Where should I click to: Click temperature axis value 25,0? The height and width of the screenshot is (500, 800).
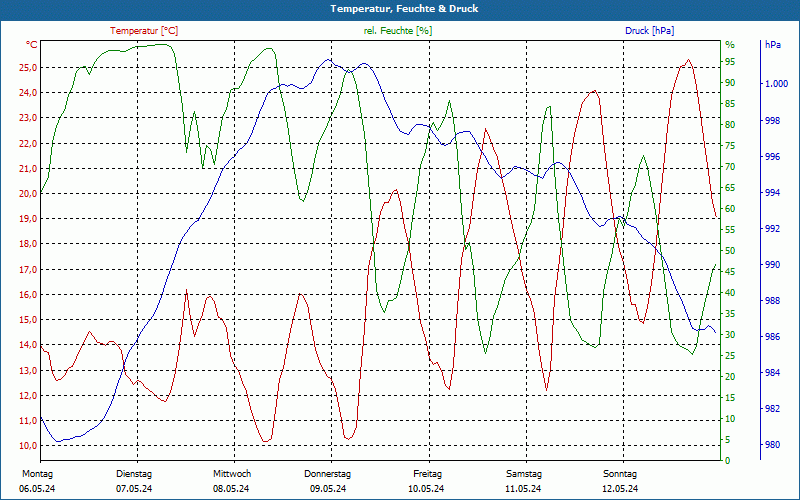pos(29,68)
